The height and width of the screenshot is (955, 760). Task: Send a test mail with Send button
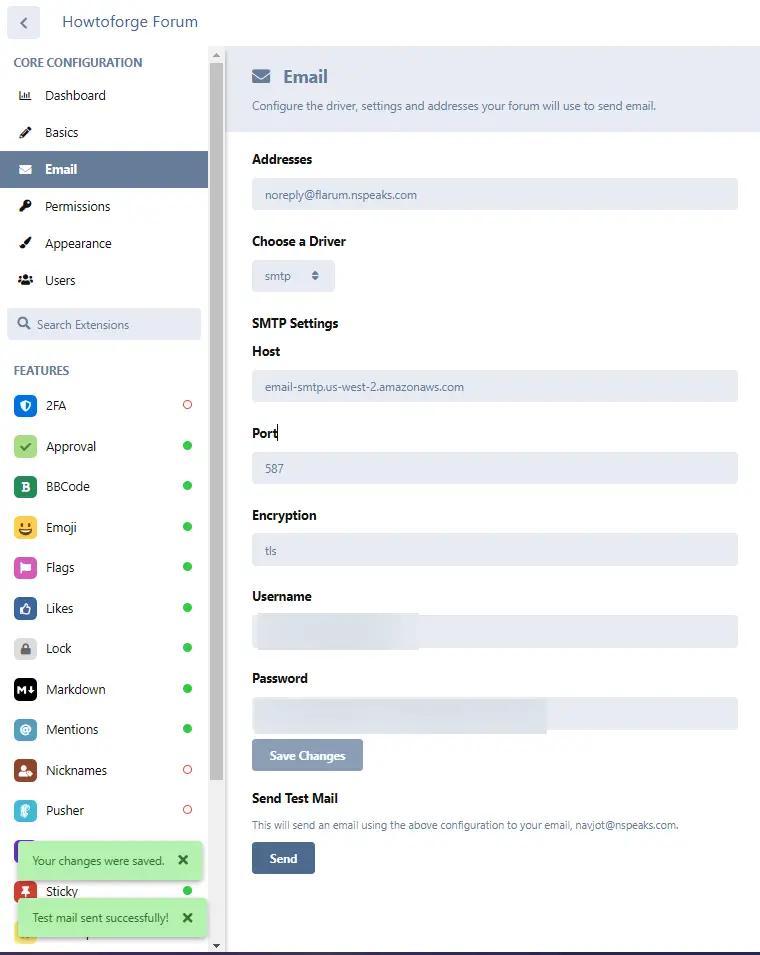coord(283,858)
